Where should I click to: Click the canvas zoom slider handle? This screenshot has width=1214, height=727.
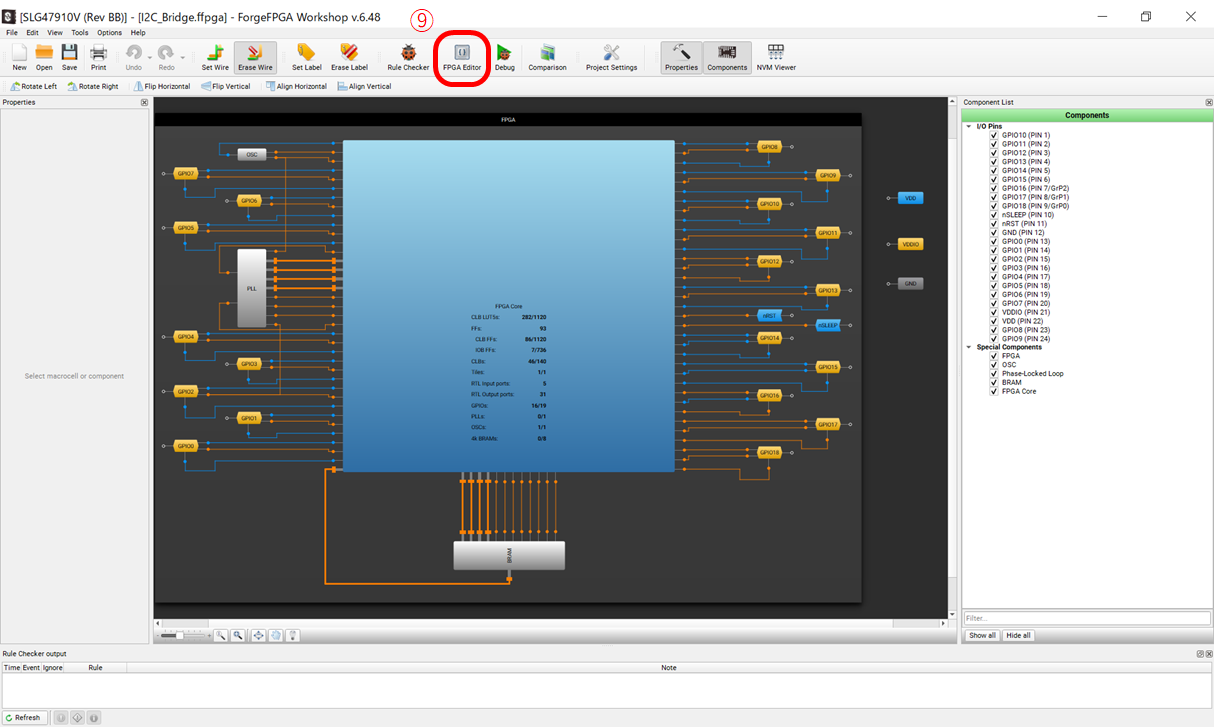[179, 635]
